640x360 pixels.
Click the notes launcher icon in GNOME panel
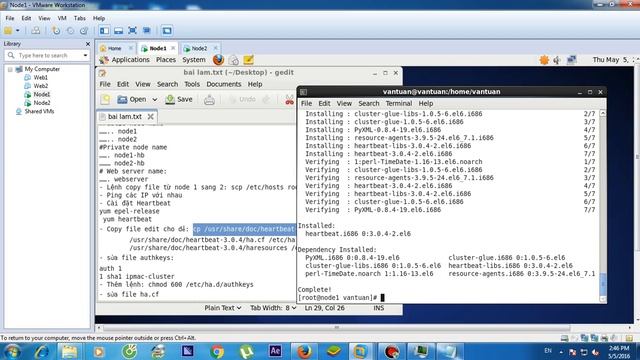click(249, 60)
